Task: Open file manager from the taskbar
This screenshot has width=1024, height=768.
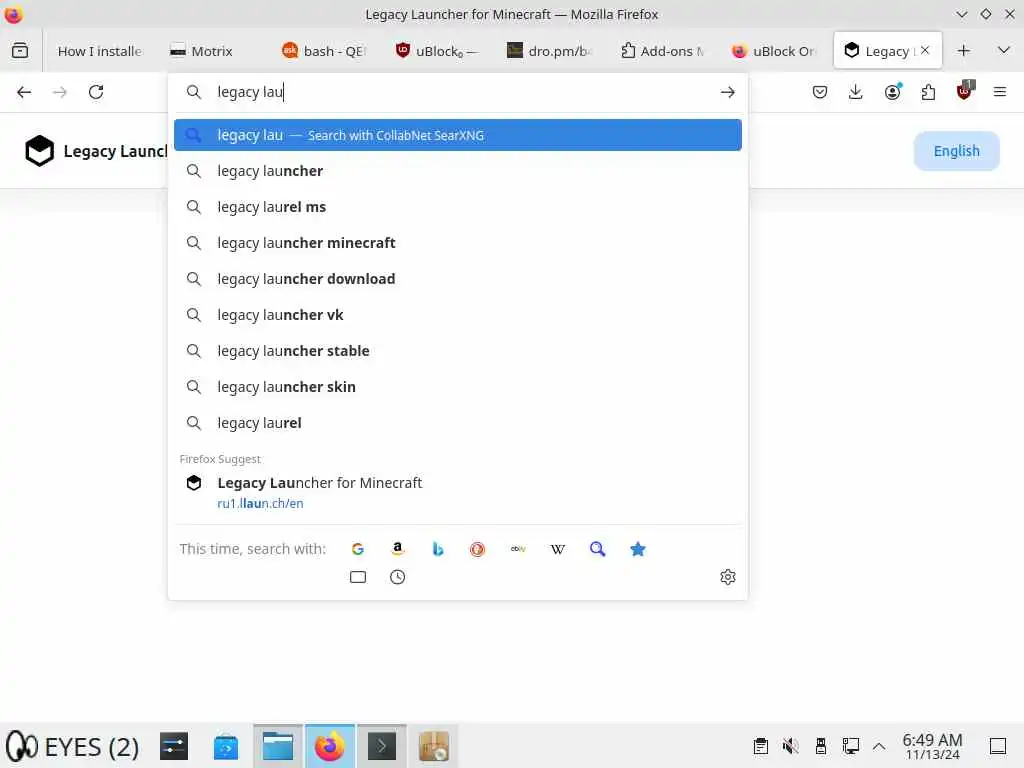Action: [278, 746]
